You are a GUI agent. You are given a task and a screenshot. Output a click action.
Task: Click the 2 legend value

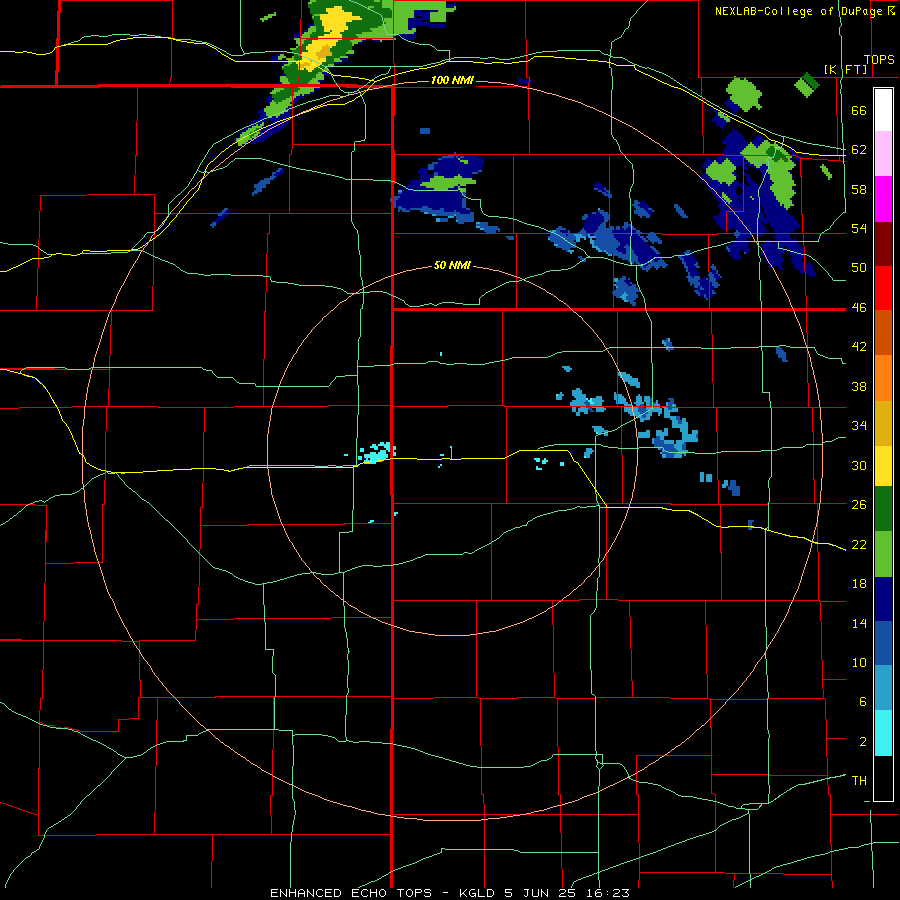click(x=862, y=742)
